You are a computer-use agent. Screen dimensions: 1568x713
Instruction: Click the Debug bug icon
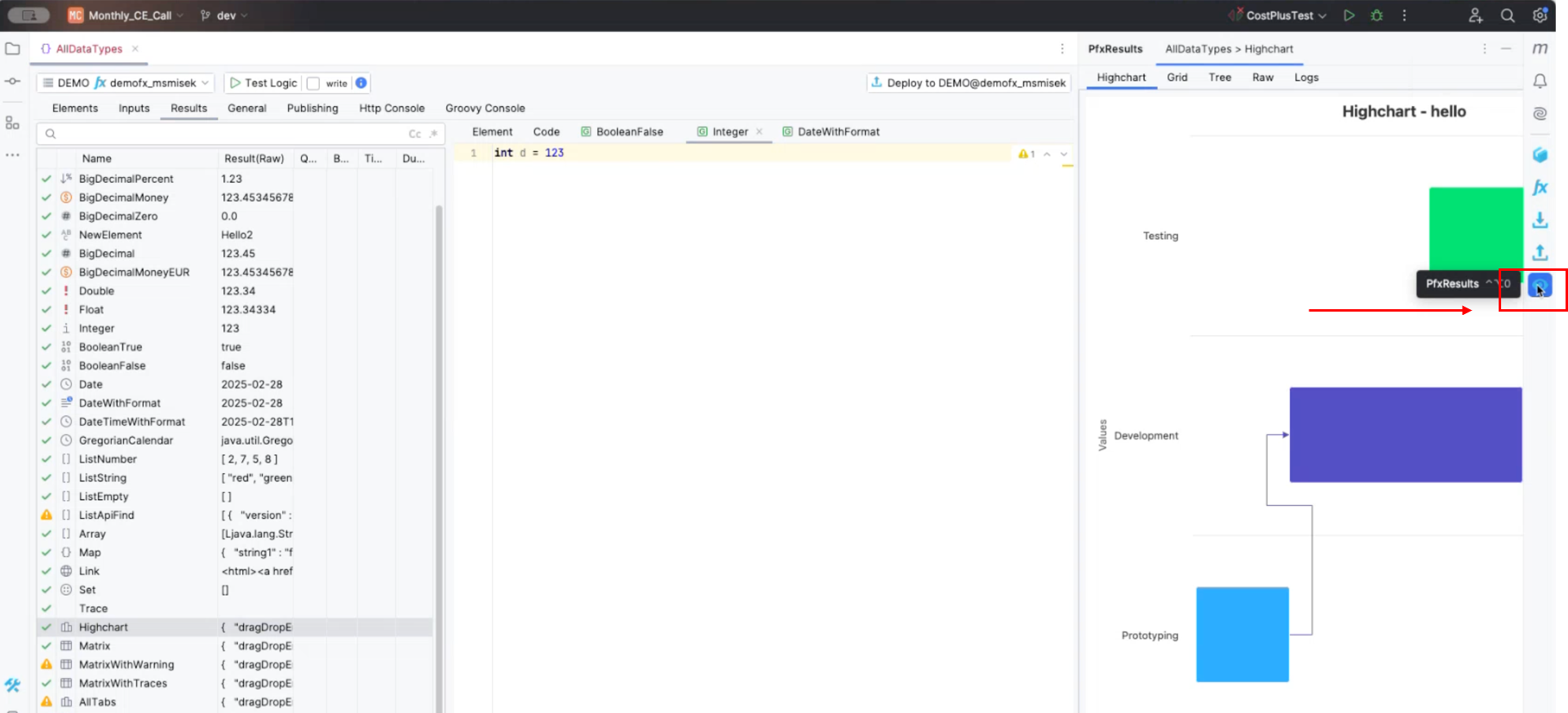[x=1377, y=15]
